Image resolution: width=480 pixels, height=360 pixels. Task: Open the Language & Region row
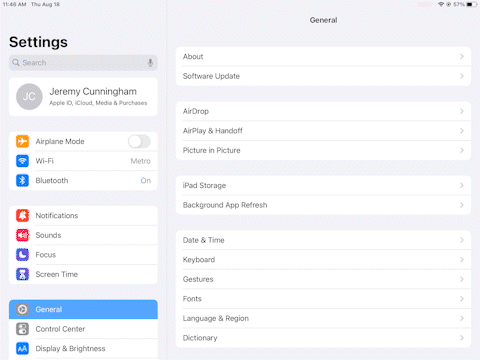tap(323, 318)
